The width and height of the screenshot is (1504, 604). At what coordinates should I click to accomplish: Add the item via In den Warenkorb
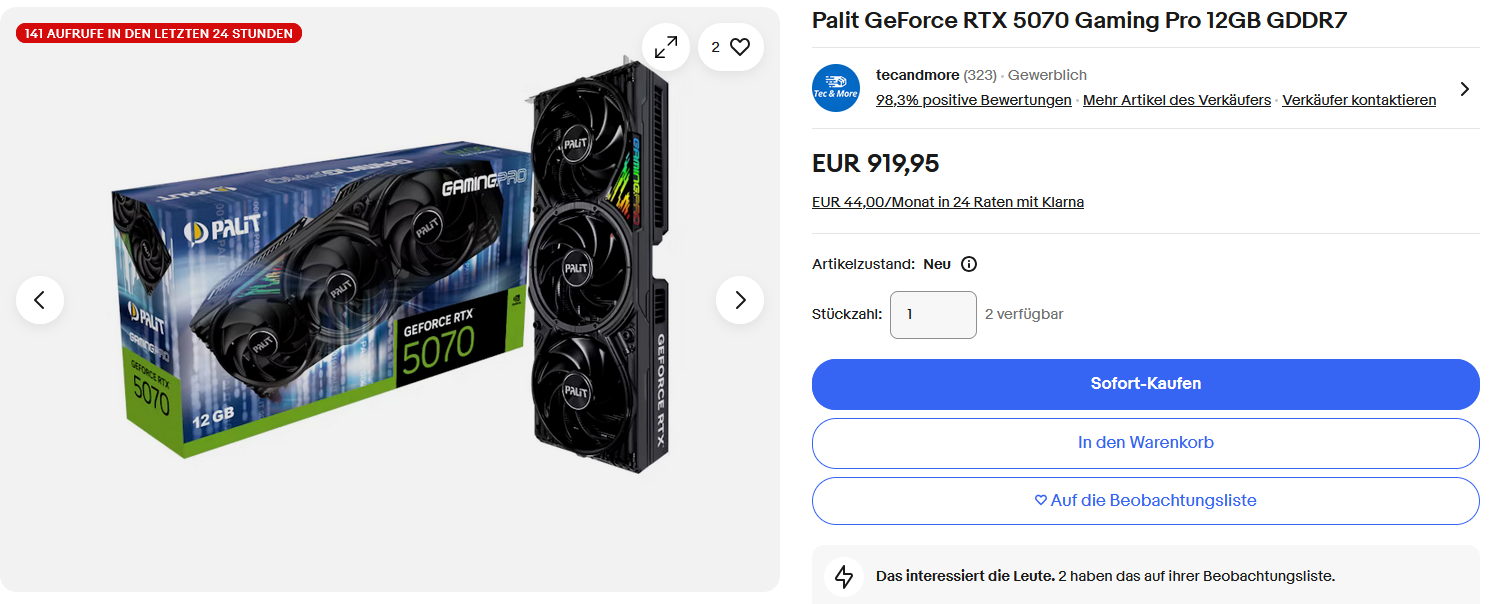click(x=1145, y=443)
